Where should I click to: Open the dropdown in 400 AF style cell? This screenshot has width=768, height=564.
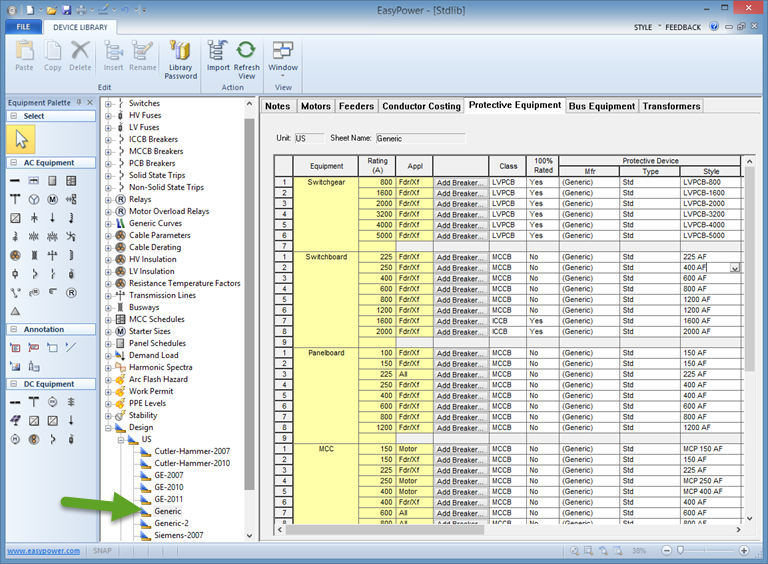point(735,268)
